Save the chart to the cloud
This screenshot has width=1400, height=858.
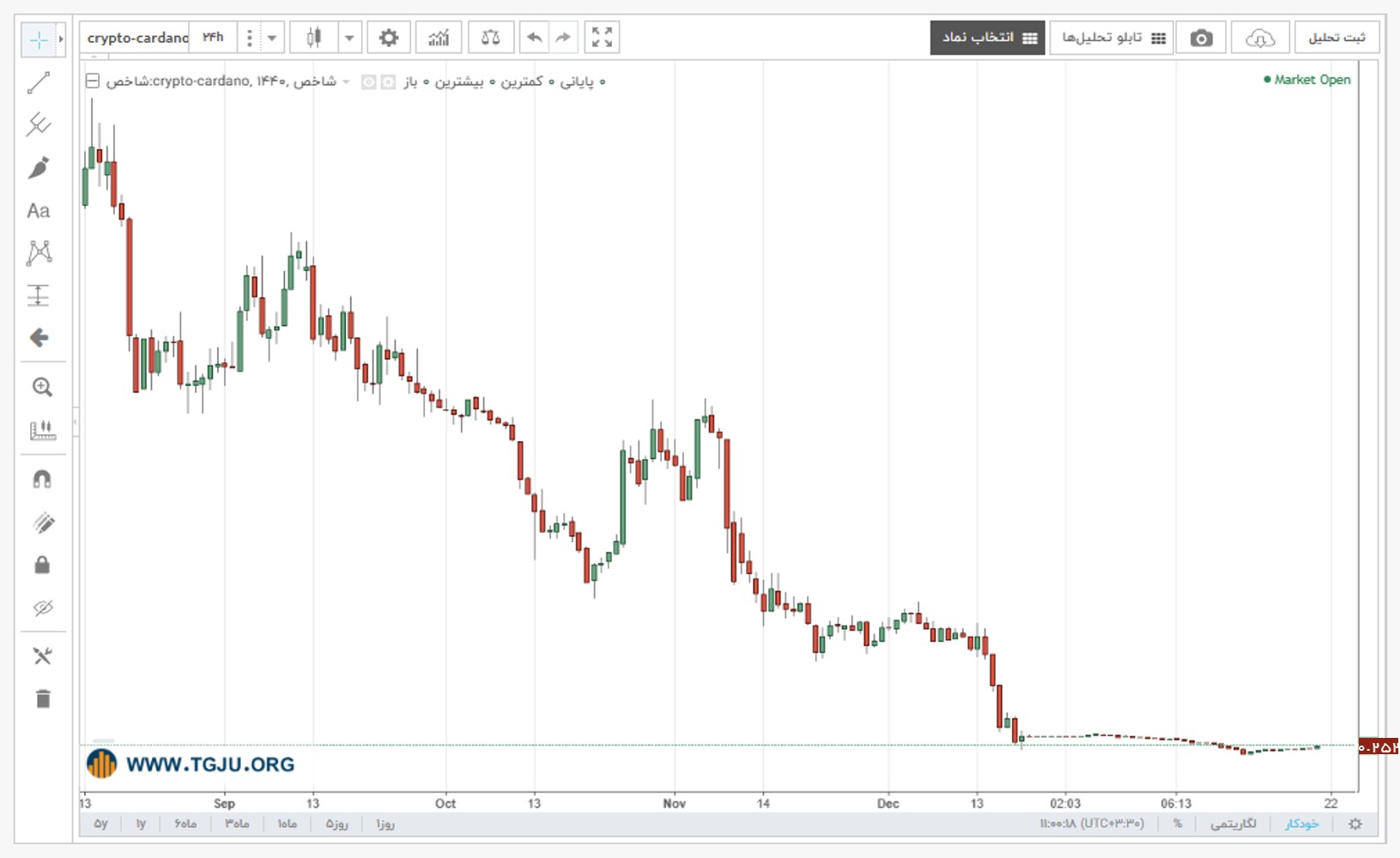coord(1259,38)
